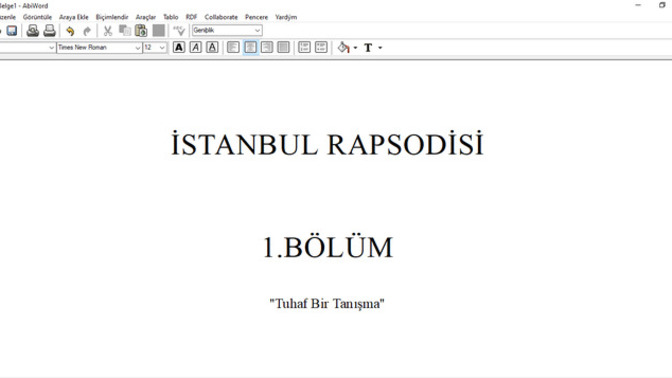Open the RDF menu
This screenshot has height=378, width=672.
[191, 17]
